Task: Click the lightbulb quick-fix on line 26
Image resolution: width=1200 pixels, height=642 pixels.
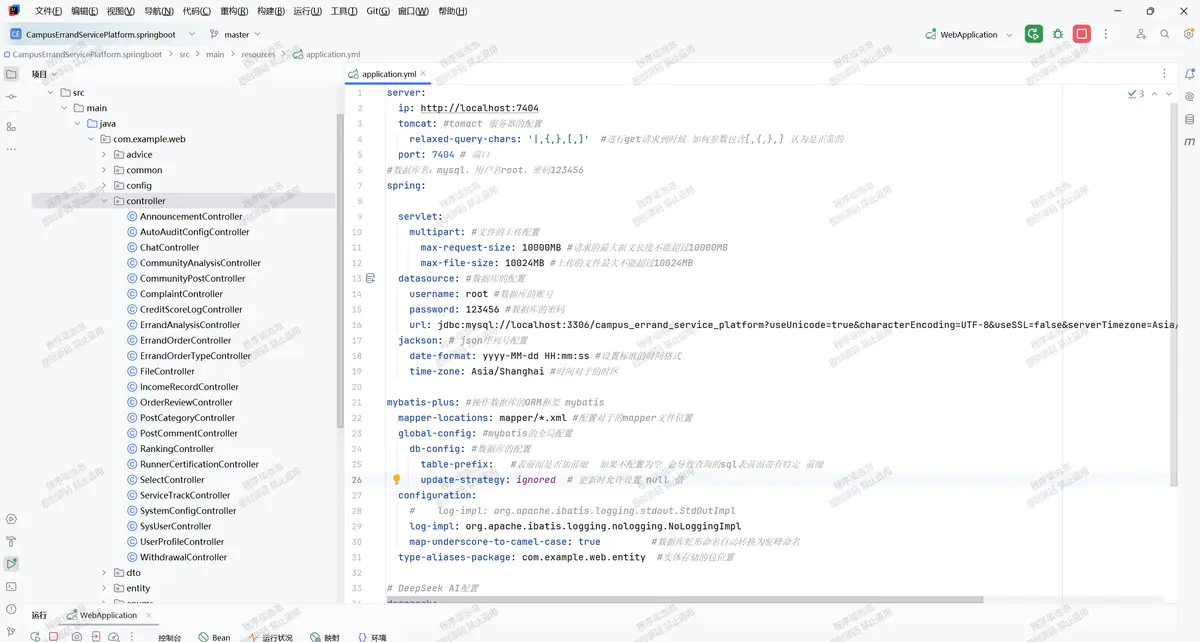Action: [x=396, y=480]
